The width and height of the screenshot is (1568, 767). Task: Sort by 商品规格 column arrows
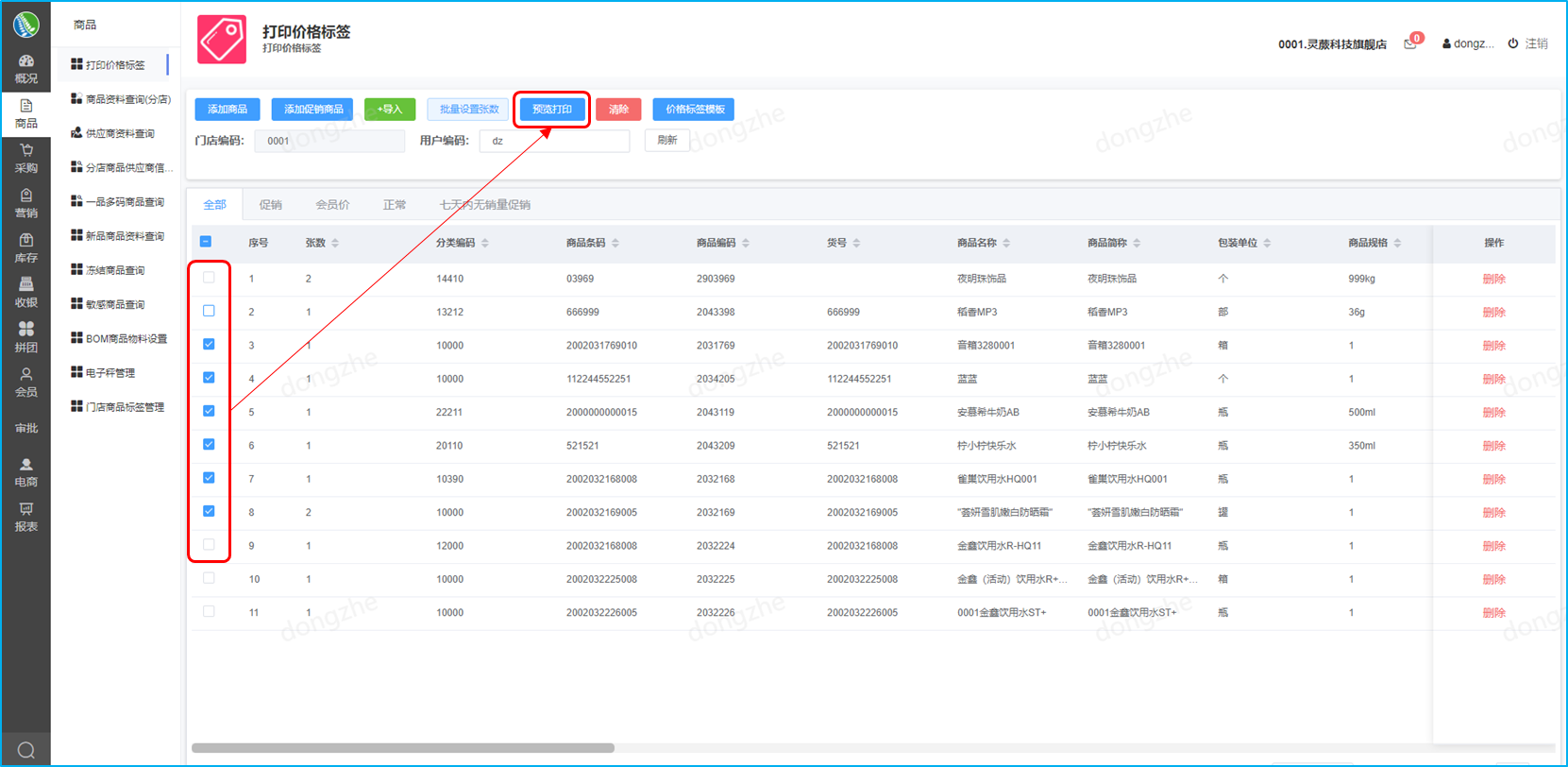coord(1397,243)
